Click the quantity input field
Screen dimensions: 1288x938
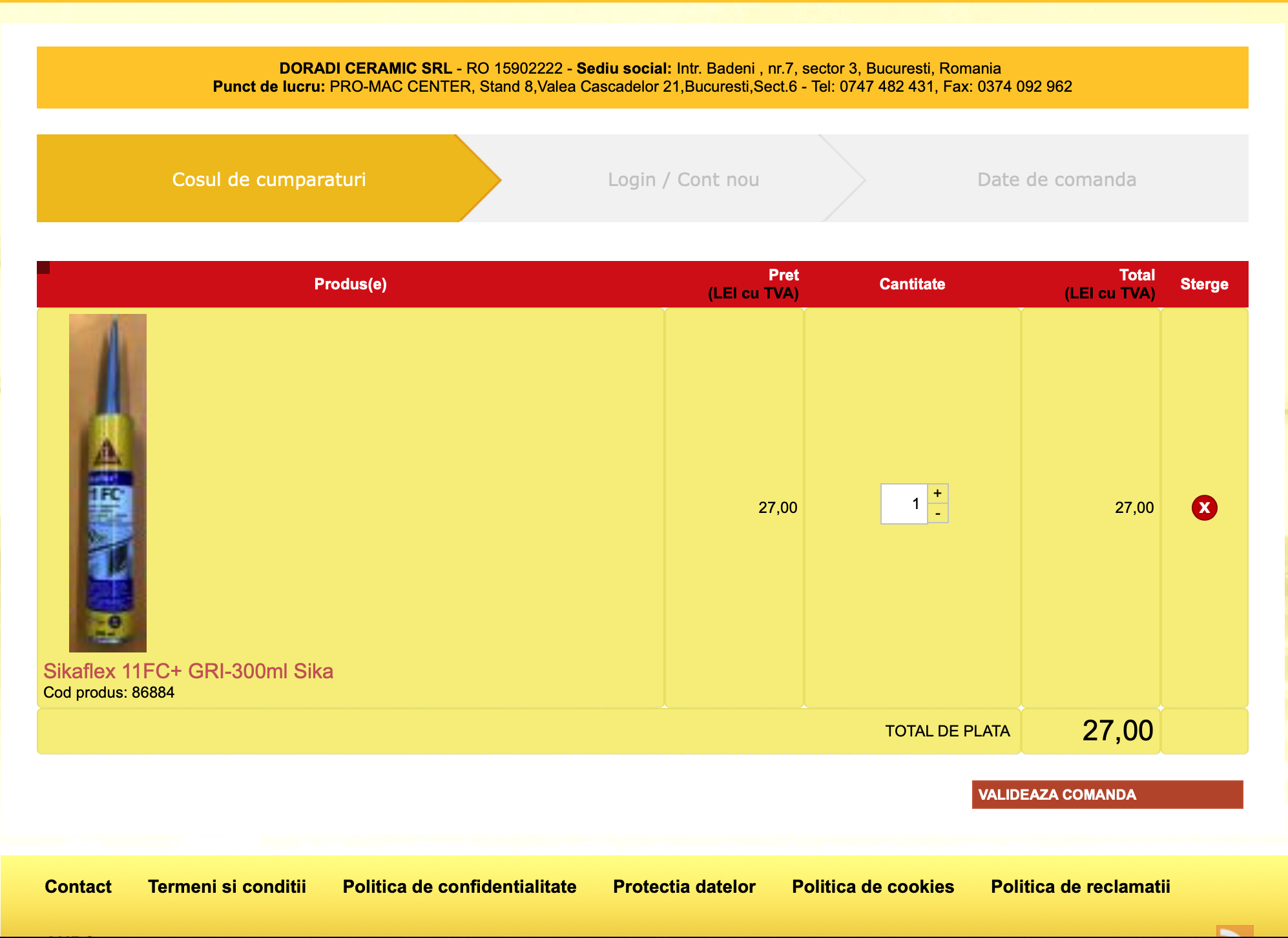pyautogui.click(x=904, y=504)
